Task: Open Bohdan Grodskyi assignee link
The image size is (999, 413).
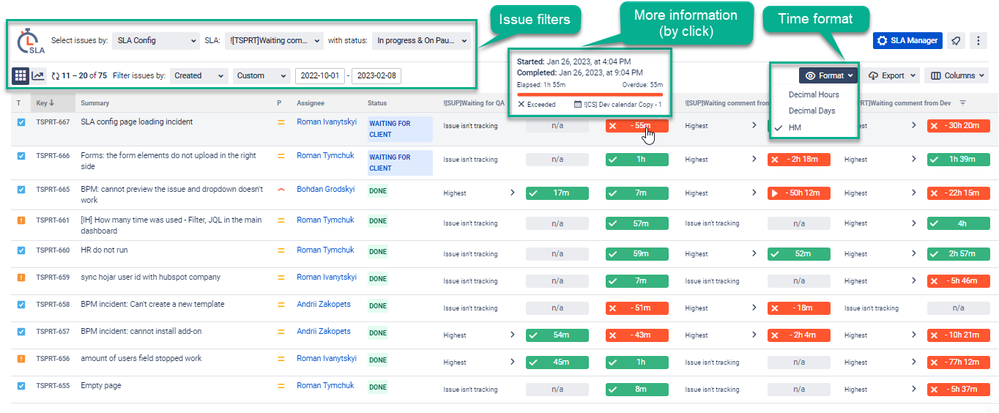Action: click(x=326, y=189)
